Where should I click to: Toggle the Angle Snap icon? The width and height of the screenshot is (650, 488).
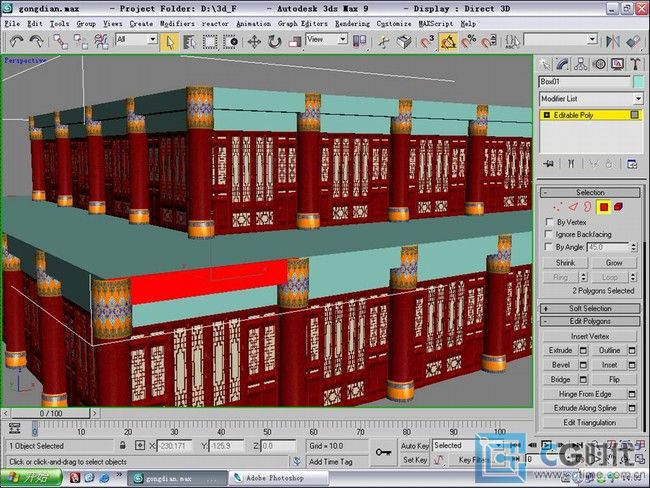(x=448, y=41)
